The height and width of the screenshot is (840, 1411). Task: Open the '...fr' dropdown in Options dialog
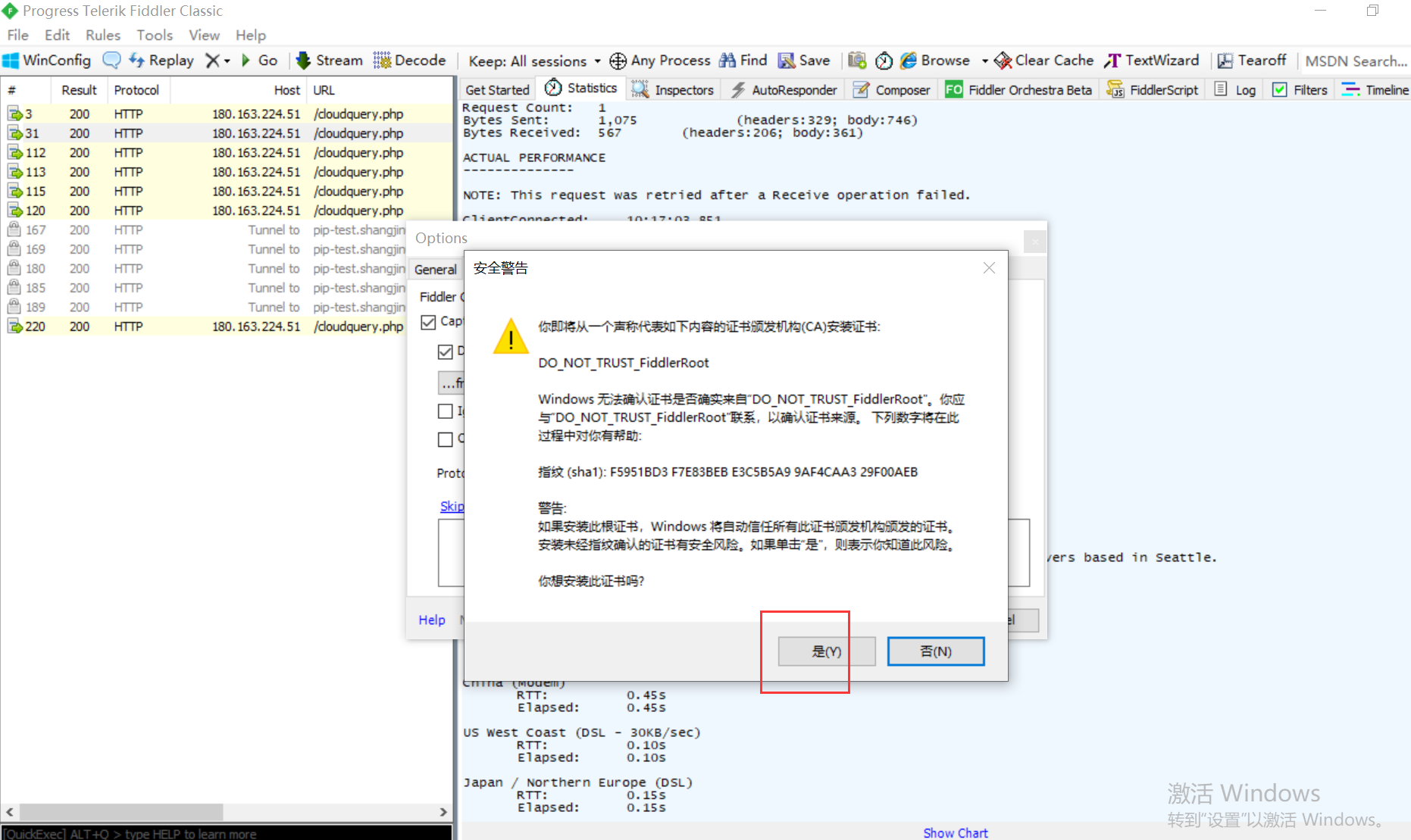pyautogui.click(x=451, y=383)
